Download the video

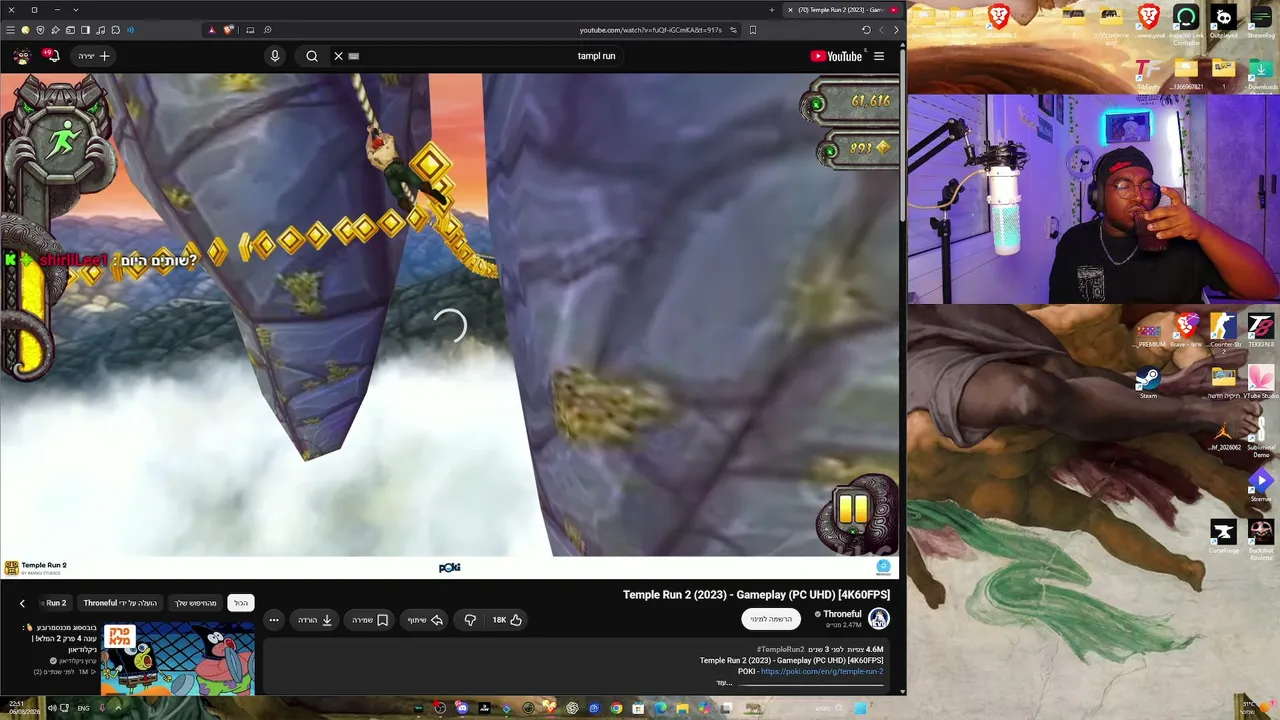point(315,620)
